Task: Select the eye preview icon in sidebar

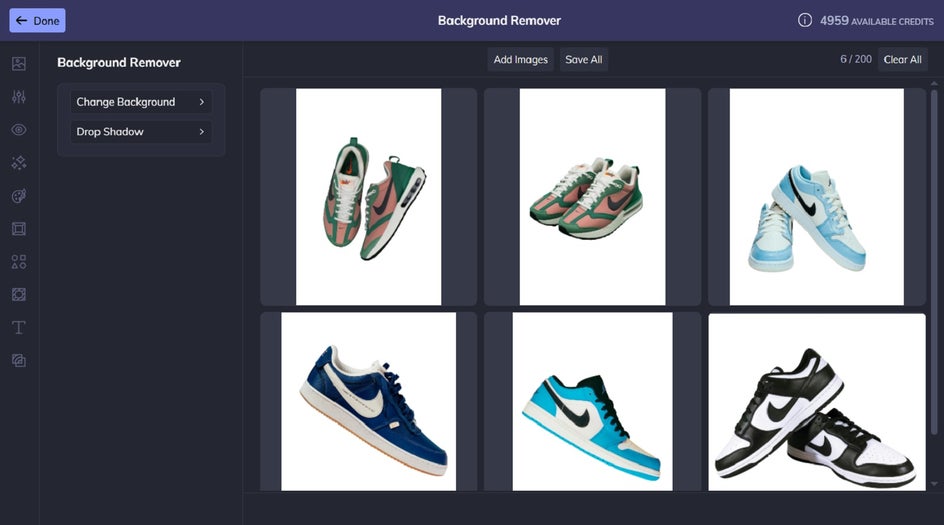Action: coord(19,129)
